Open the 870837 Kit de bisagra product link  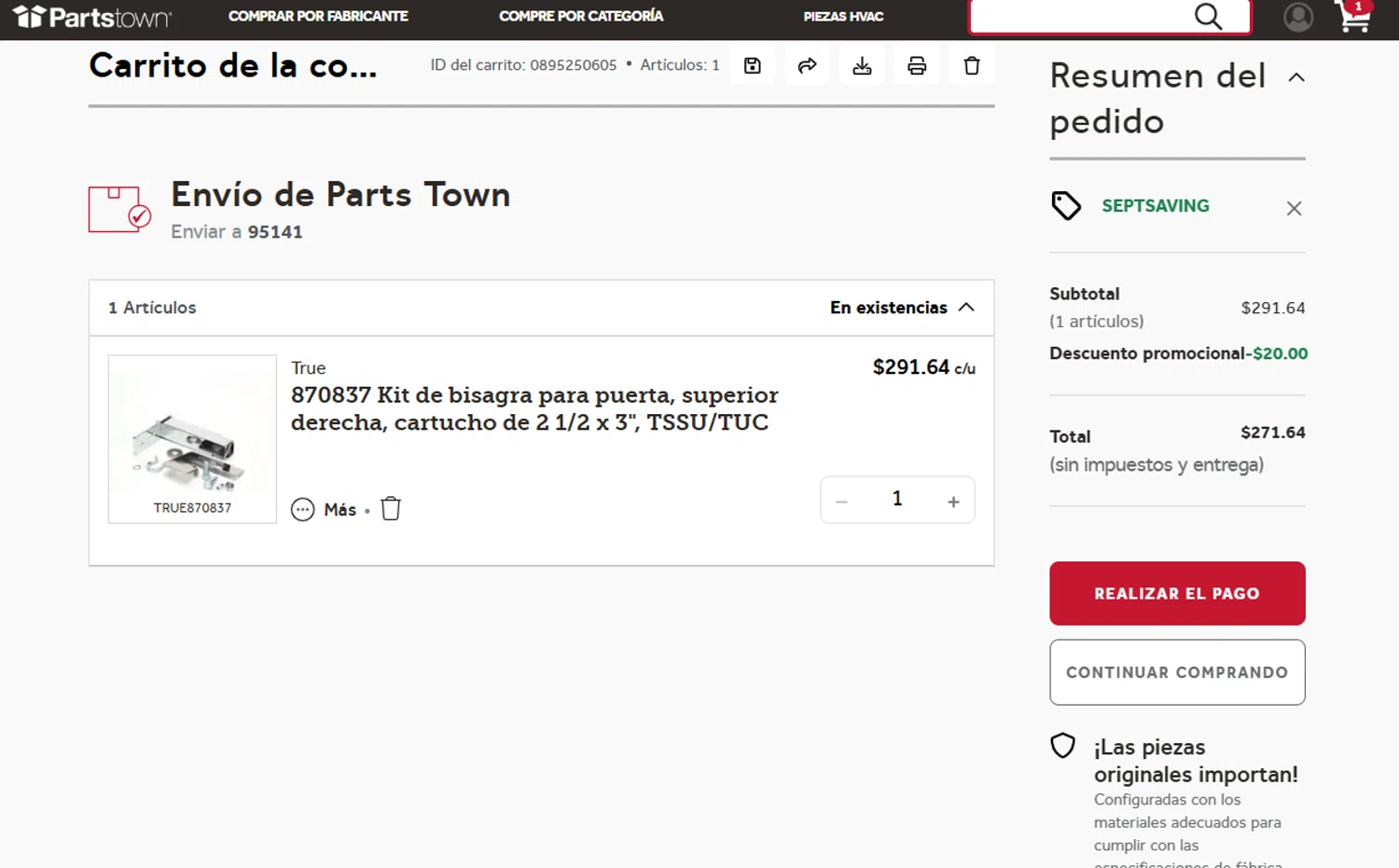coord(534,408)
